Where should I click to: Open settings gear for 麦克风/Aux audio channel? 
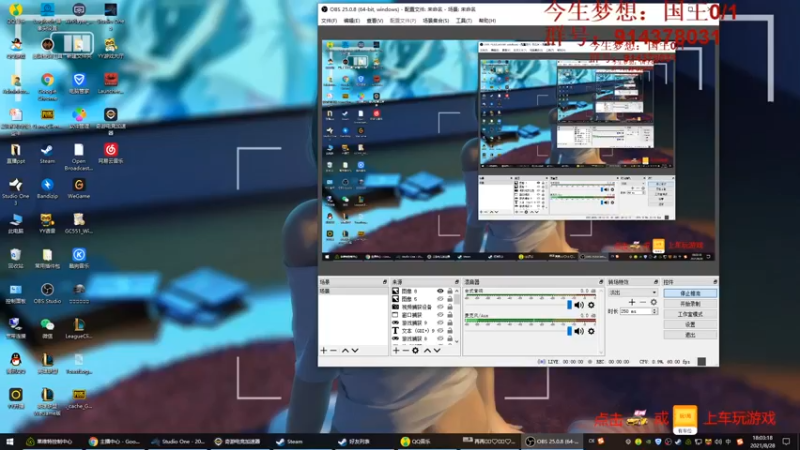coord(591,331)
